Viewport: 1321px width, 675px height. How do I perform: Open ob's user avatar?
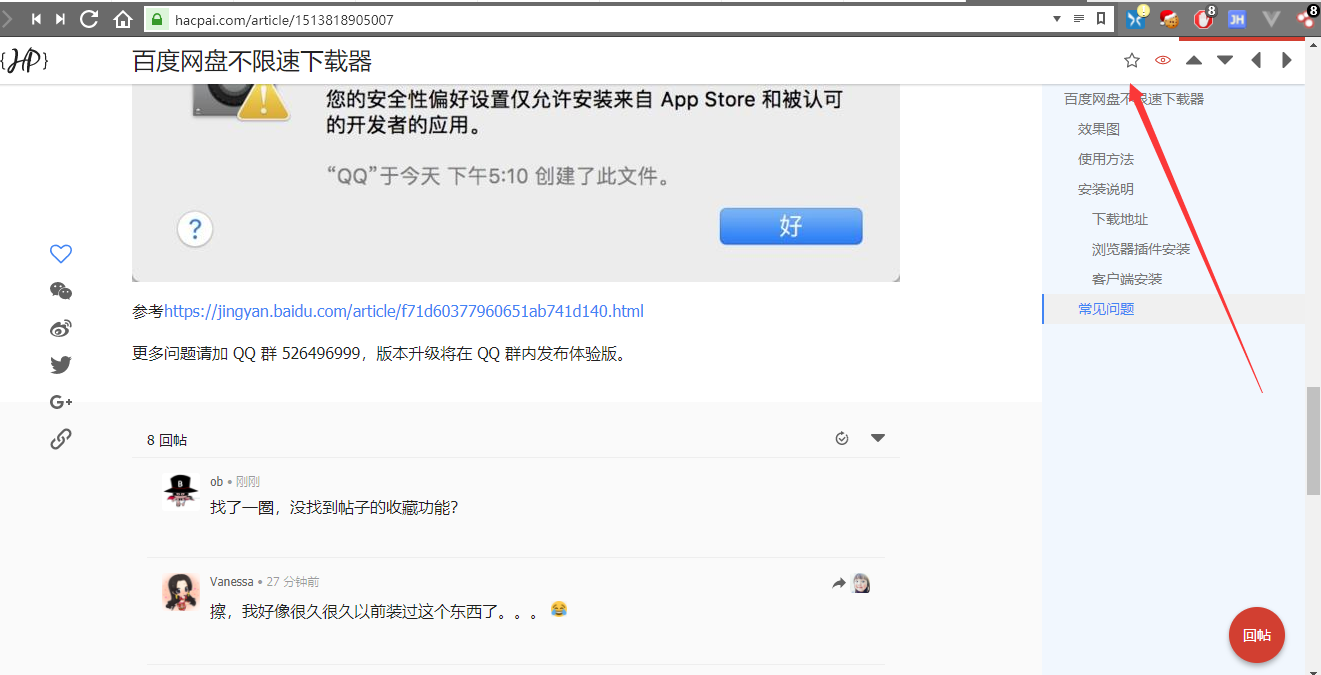[180, 492]
